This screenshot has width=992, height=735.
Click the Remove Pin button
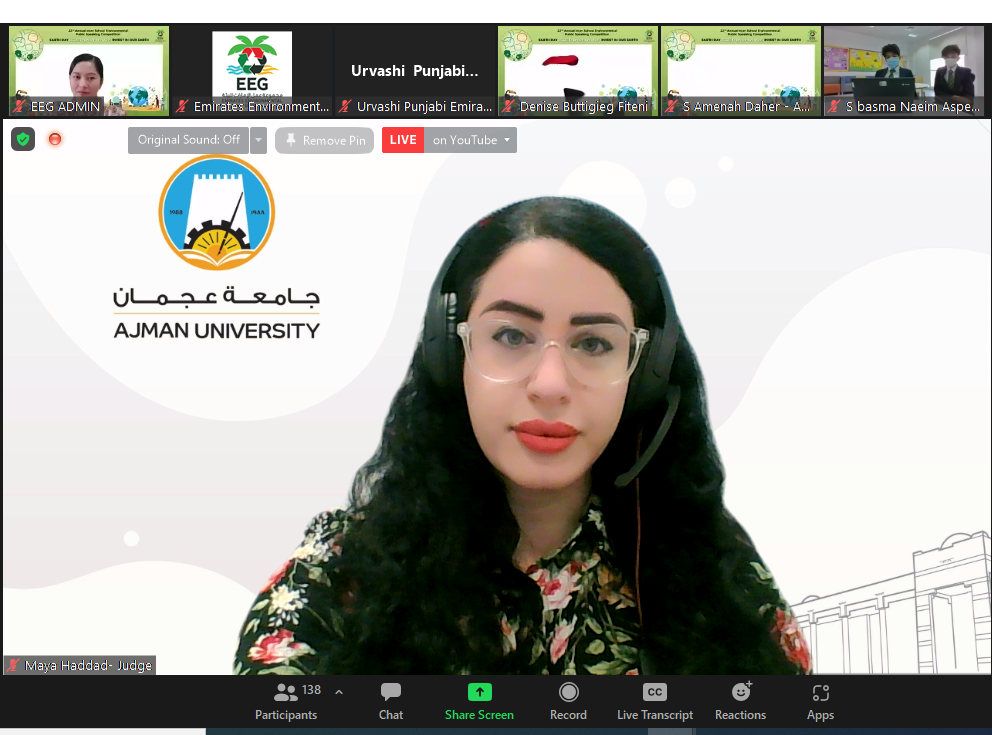click(x=324, y=140)
